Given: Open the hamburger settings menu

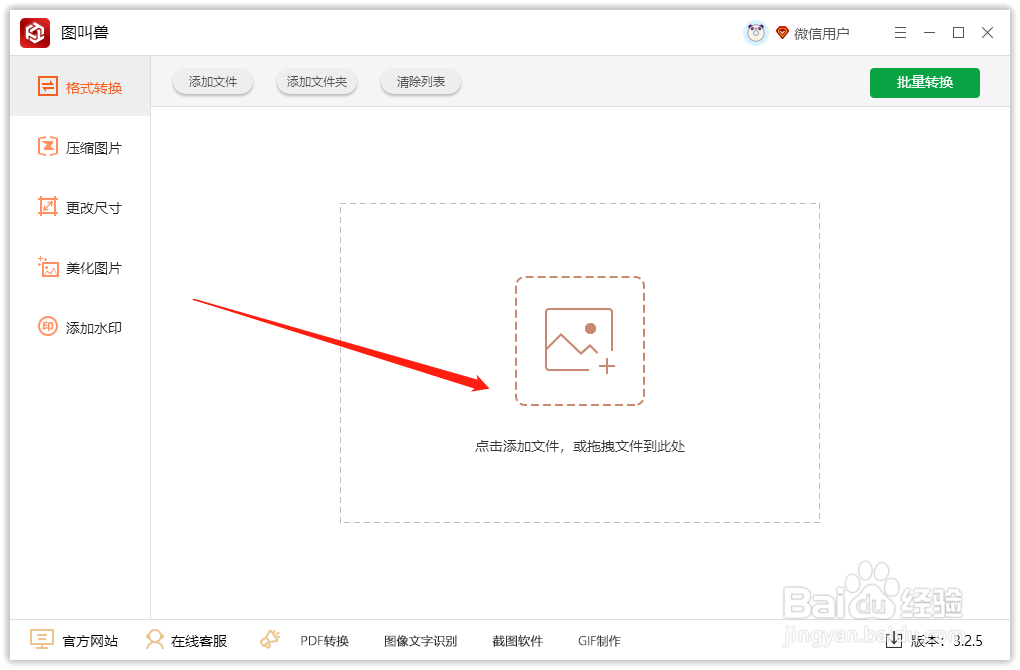Looking at the screenshot, I should (899, 32).
